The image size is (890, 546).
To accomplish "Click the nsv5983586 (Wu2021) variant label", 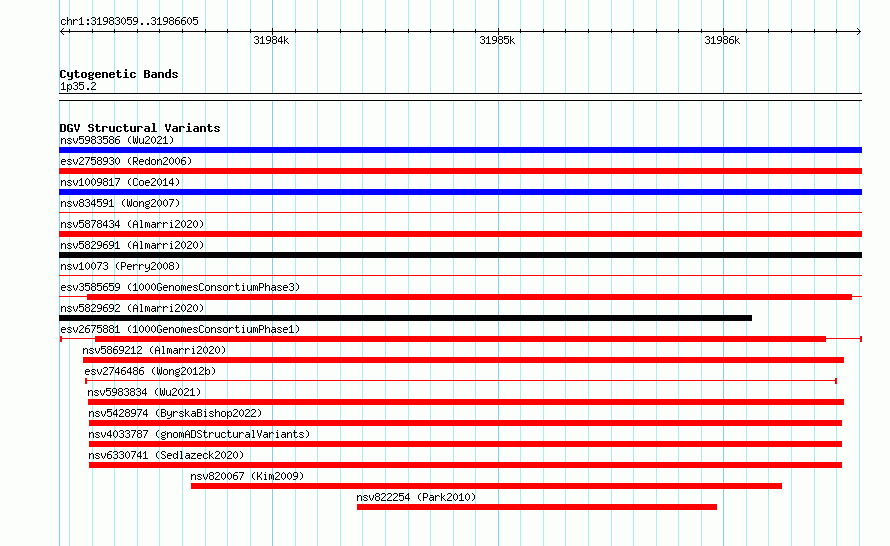I will click(x=117, y=140).
